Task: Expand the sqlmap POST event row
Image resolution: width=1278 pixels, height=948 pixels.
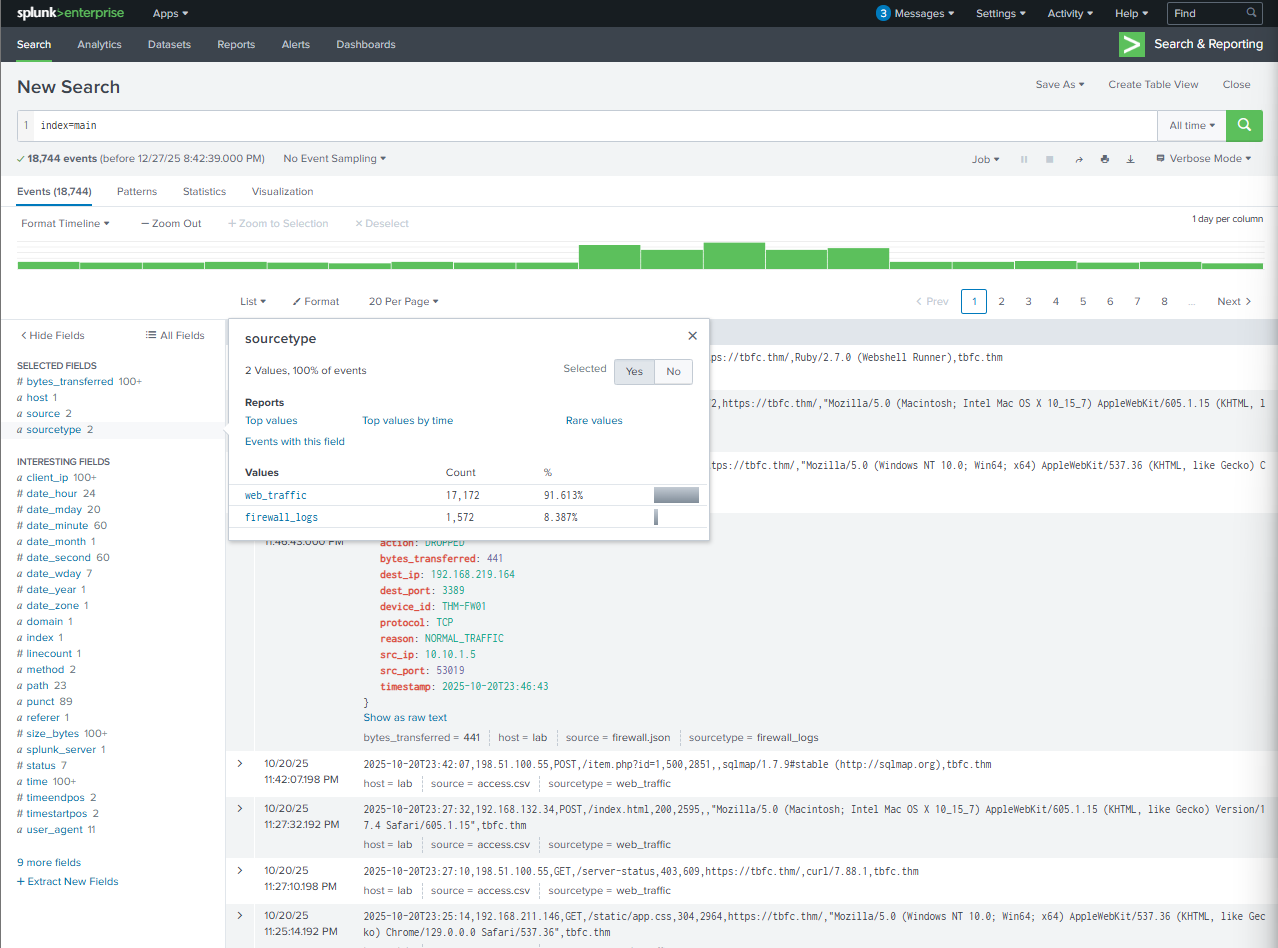Action: pyautogui.click(x=240, y=763)
